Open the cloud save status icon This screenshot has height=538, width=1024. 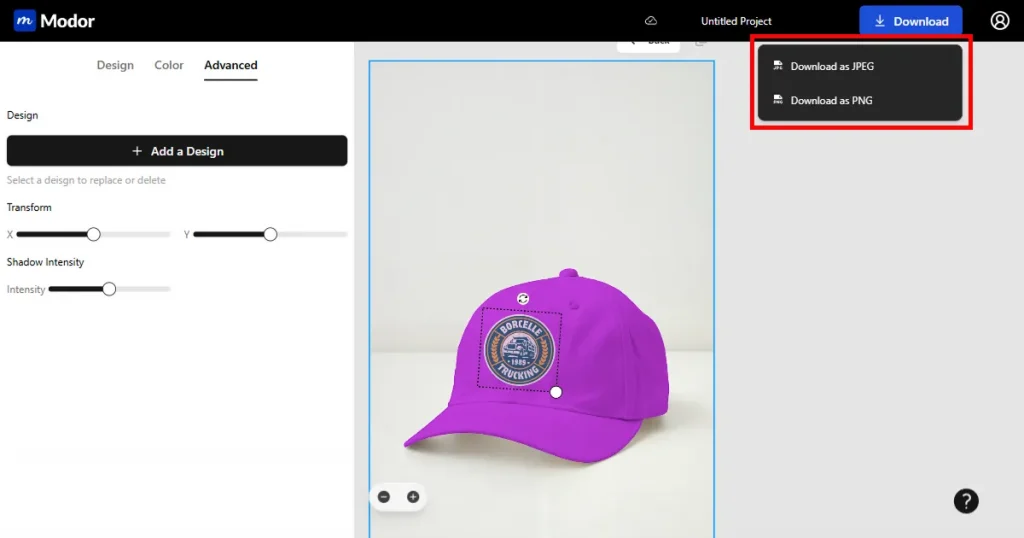point(650,21)
